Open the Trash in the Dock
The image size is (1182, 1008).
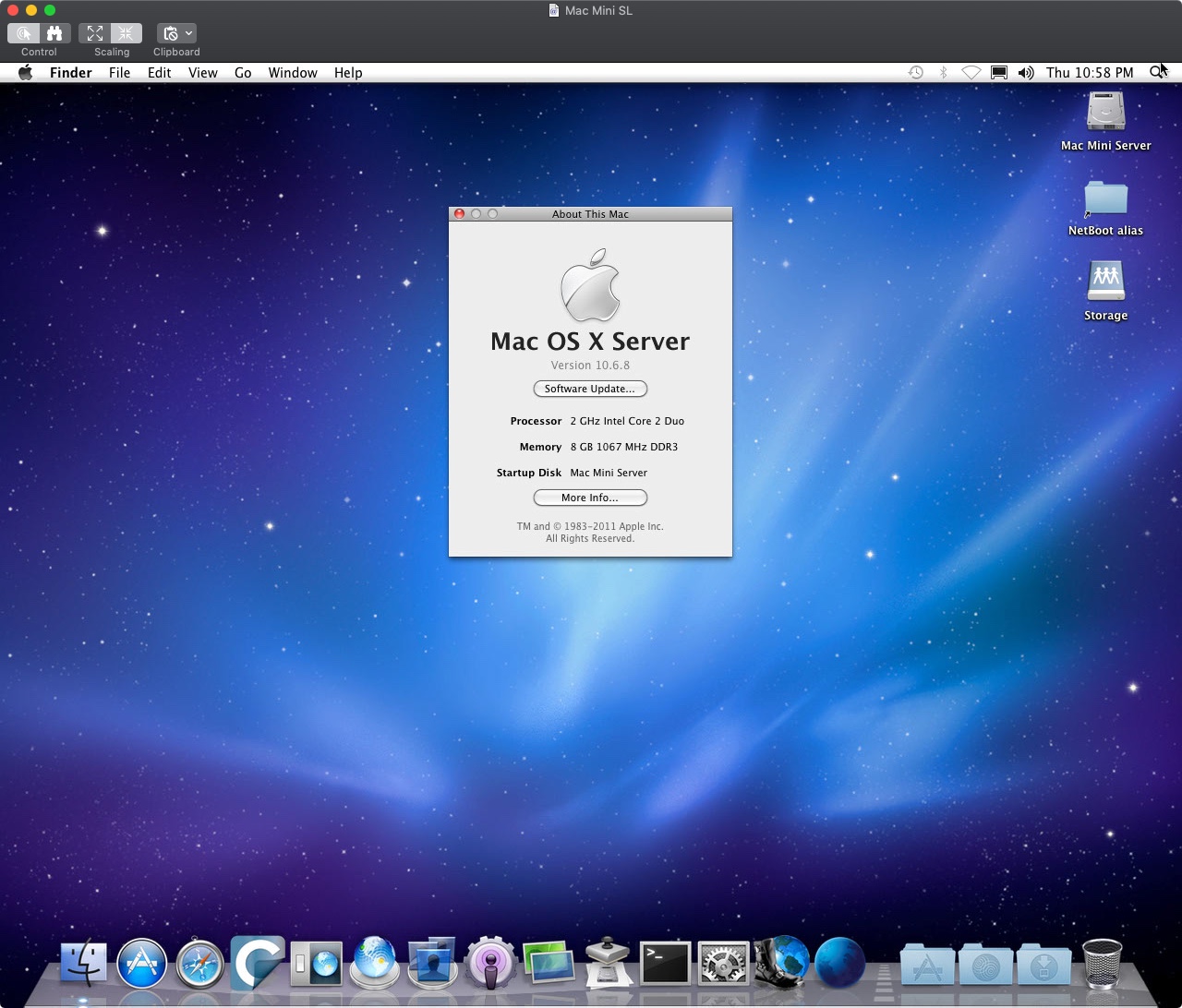click(x=1102, y=964)
